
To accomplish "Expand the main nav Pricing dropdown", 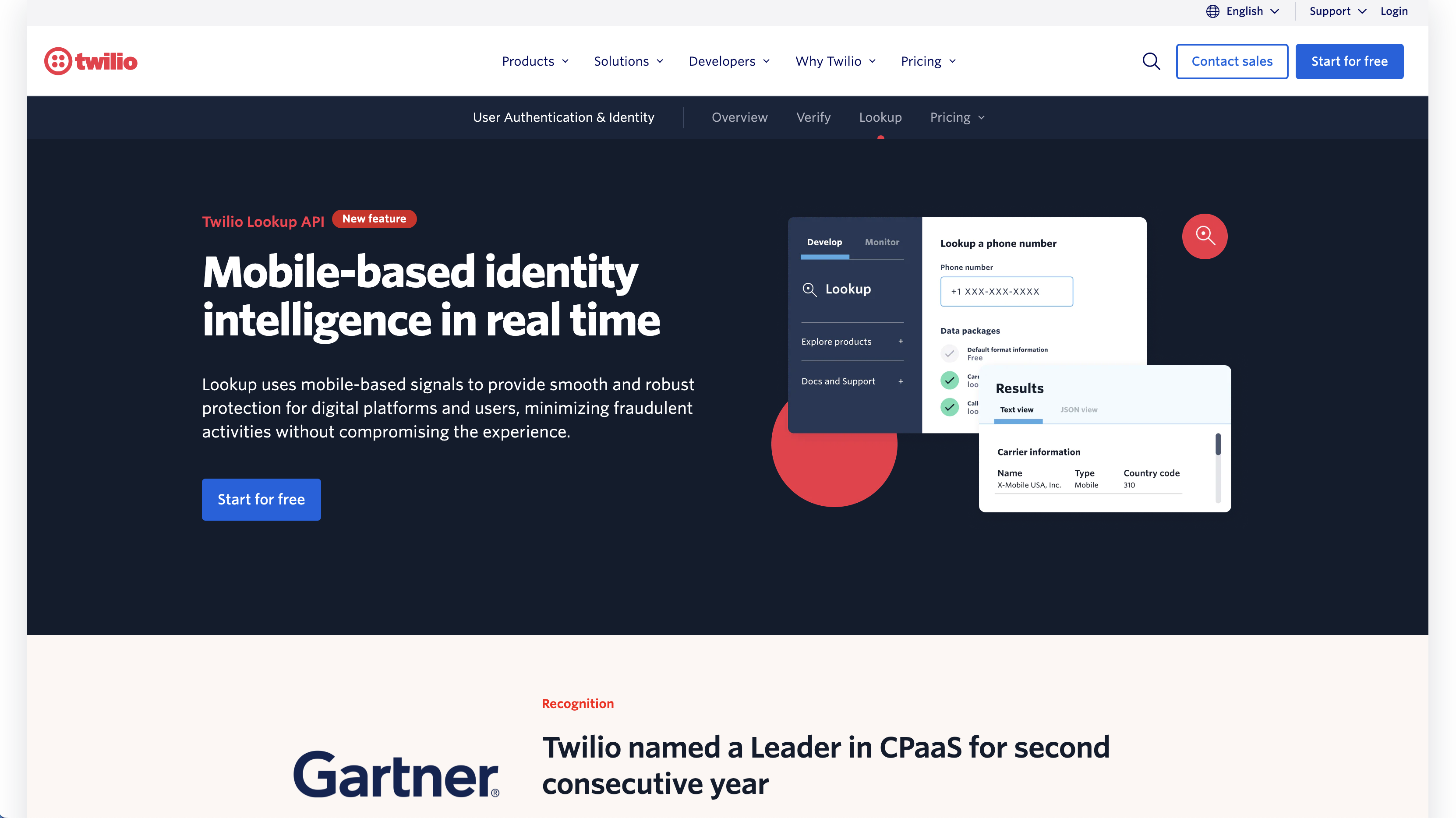I will tap(928, 61).
